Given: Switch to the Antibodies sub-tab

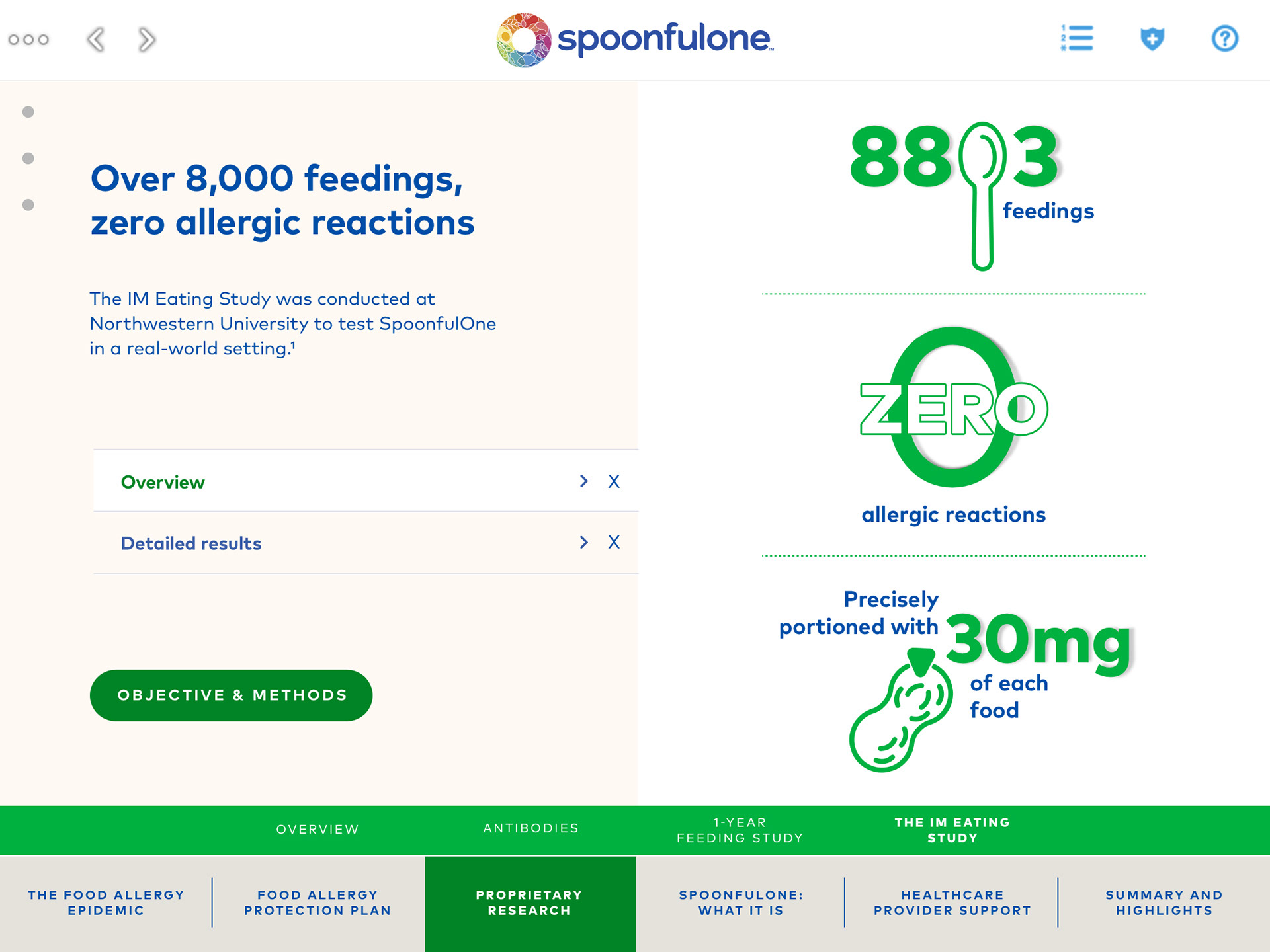Looking at the screenshot, I should [530, 828].
